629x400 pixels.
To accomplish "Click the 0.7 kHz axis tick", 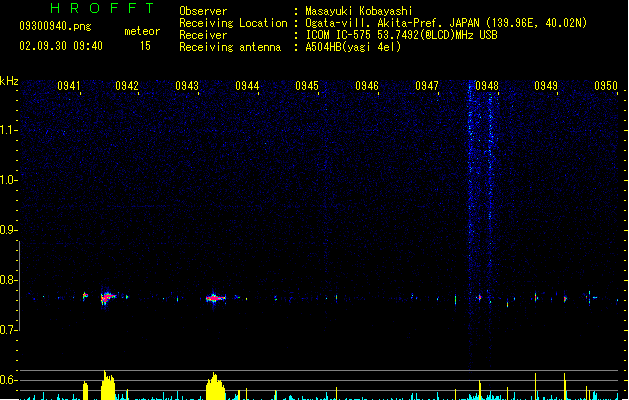I will (8, 330).
